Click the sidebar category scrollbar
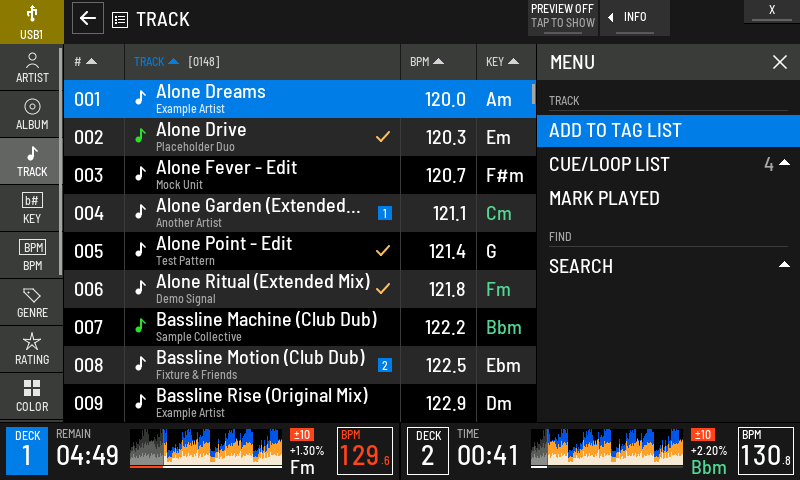The width and height of the screenshot is (800, 480). (x=61, y=162)
